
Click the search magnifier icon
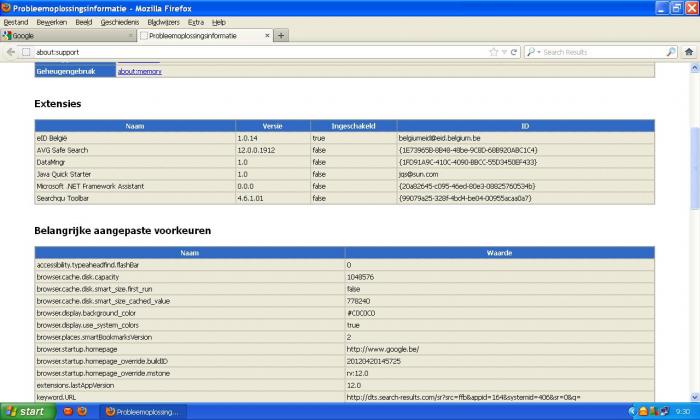click(671, 52)
